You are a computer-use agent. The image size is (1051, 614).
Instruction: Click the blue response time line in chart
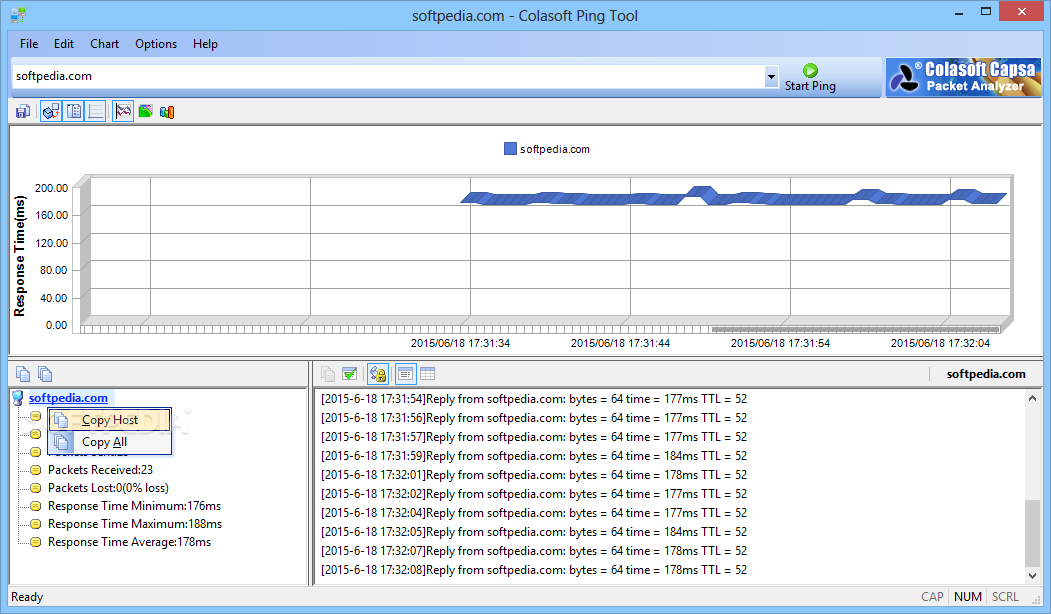[733, 197]
